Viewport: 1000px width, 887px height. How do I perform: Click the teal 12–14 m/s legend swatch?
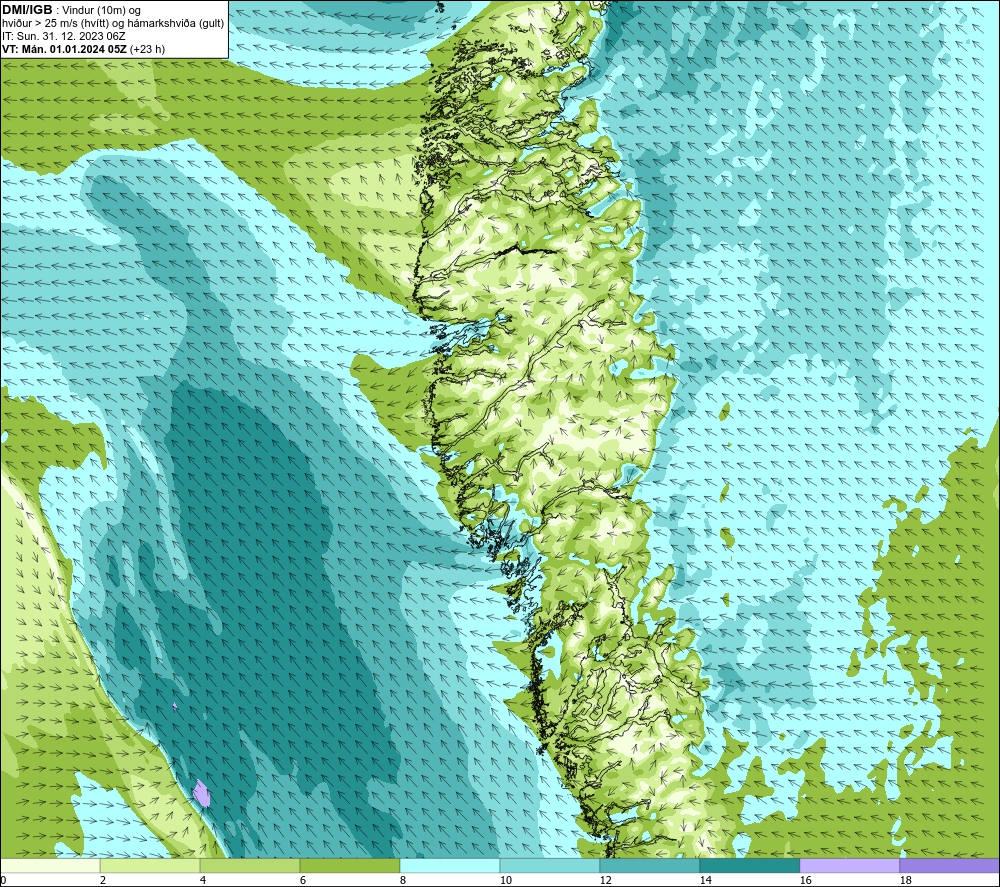649,865
